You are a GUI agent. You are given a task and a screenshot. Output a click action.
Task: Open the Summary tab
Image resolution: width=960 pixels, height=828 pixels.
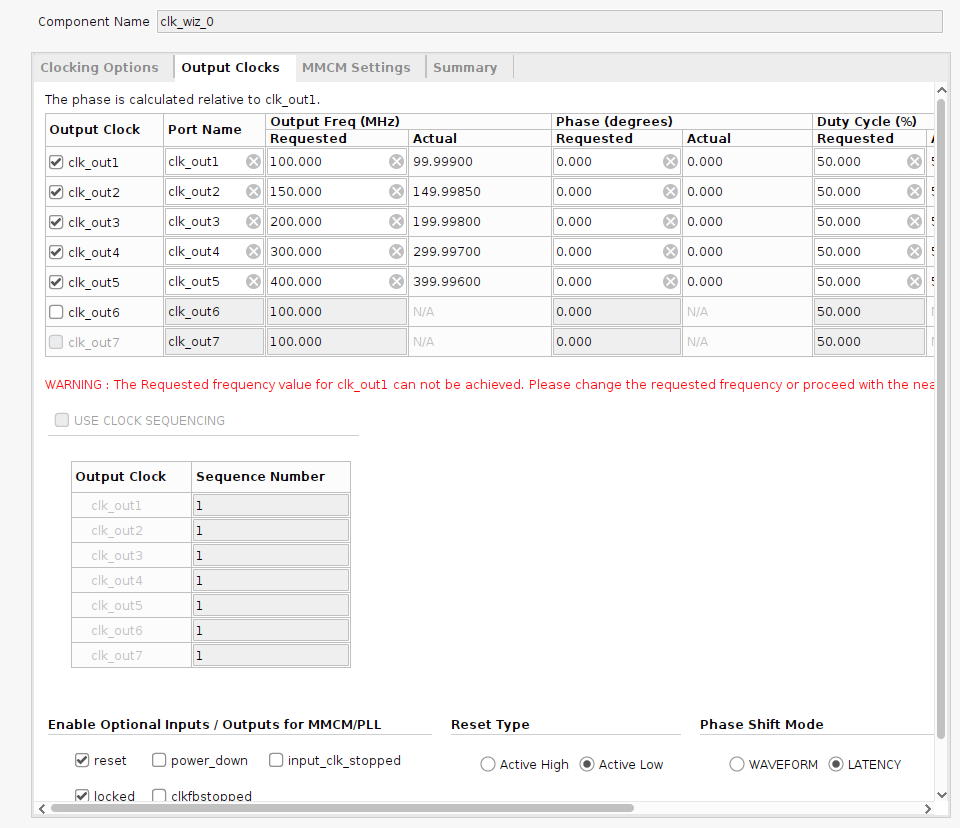[466, 67]
